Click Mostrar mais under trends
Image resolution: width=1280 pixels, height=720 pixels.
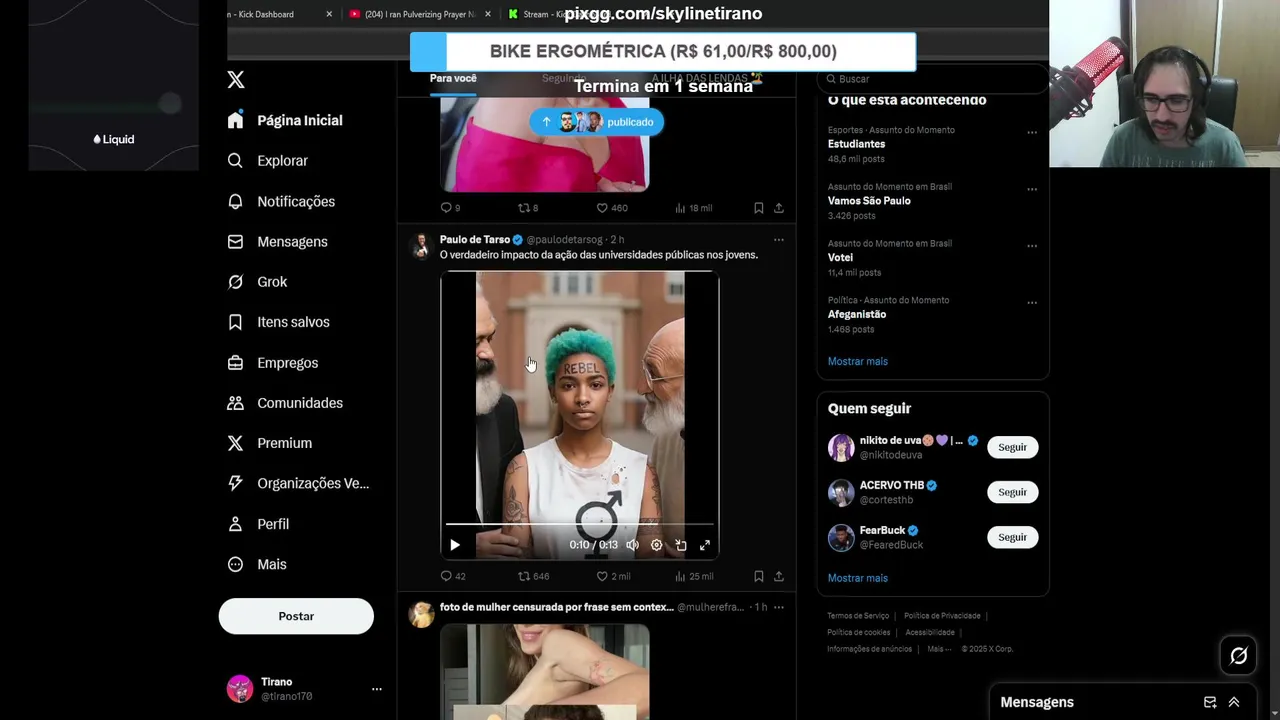857,361
